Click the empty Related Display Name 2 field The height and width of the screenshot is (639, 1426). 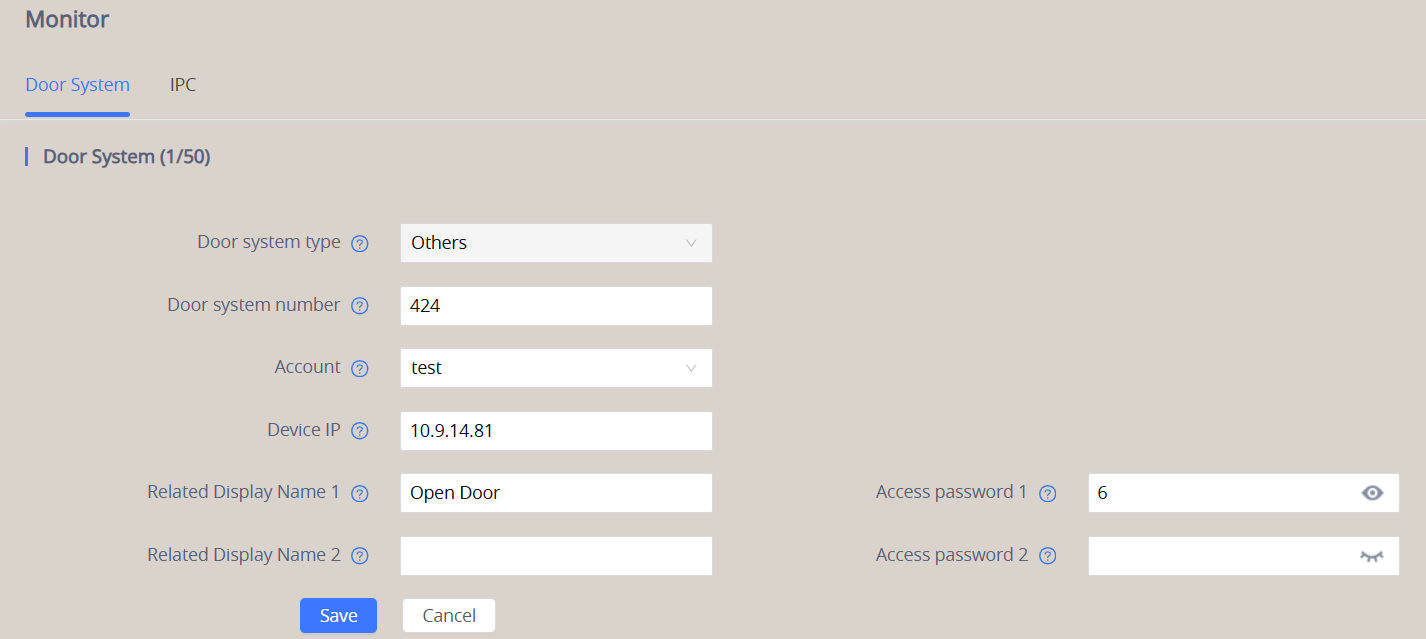[556, 555]
